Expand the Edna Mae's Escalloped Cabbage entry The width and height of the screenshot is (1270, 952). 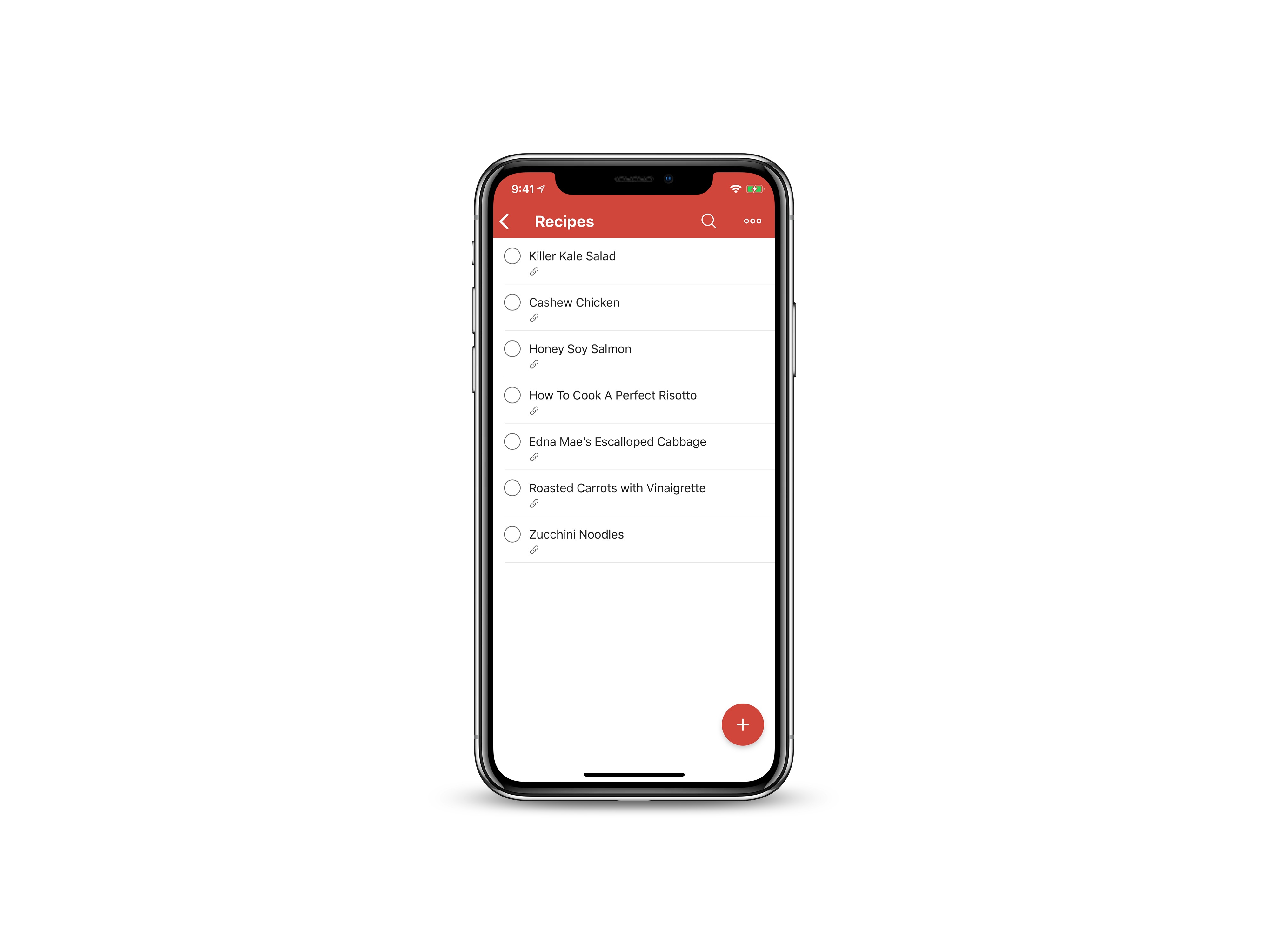pyautogui.click(x=617, y=441)
